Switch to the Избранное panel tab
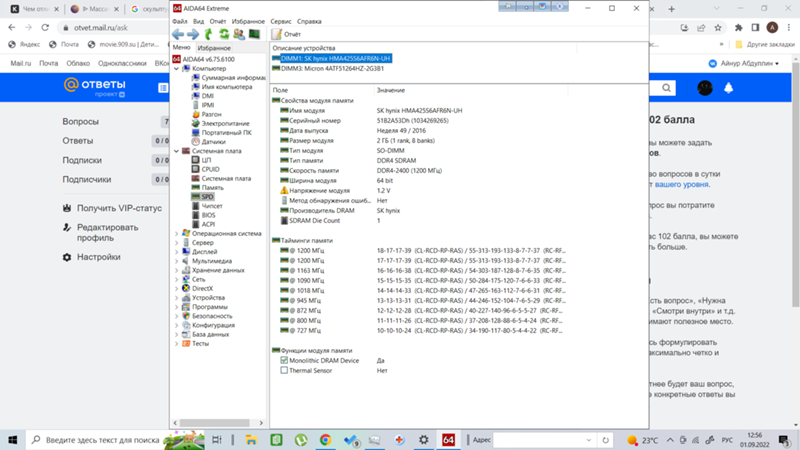Image resolution: width=800 pixels, height=450 pixels. [214, 48]
